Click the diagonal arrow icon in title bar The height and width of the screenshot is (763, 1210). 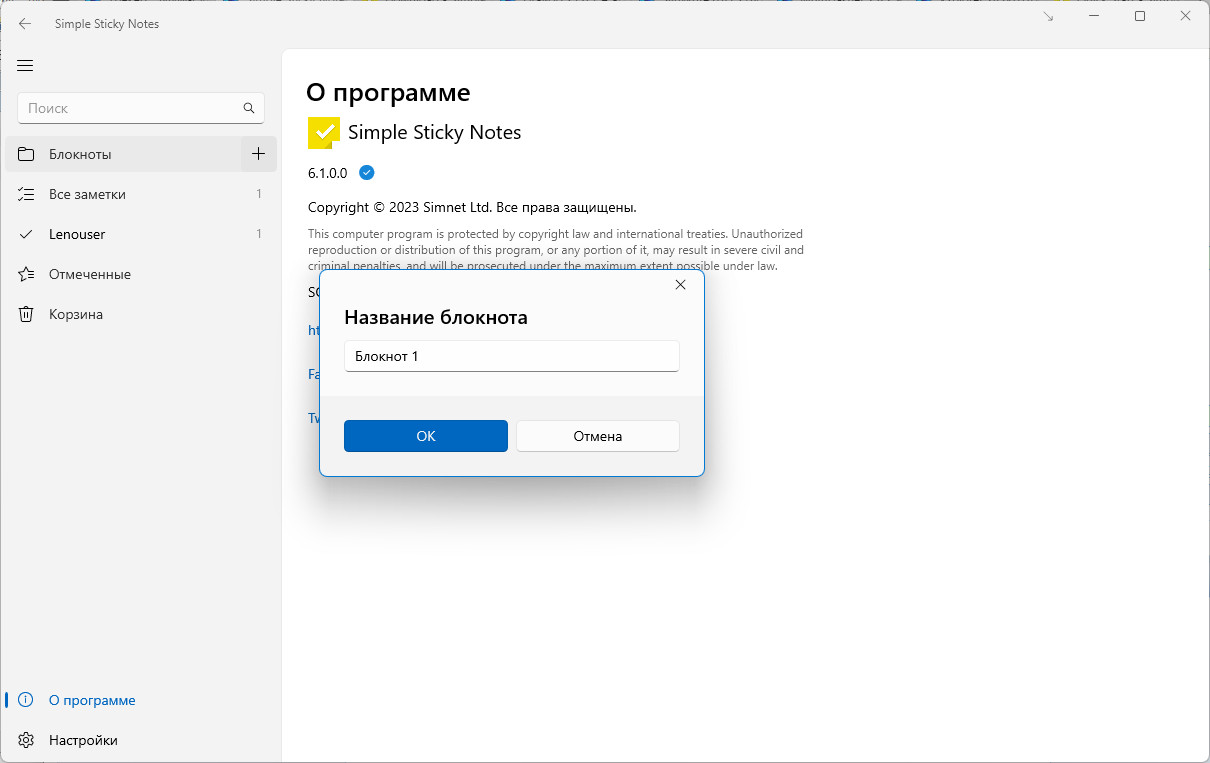(1048, 17)
